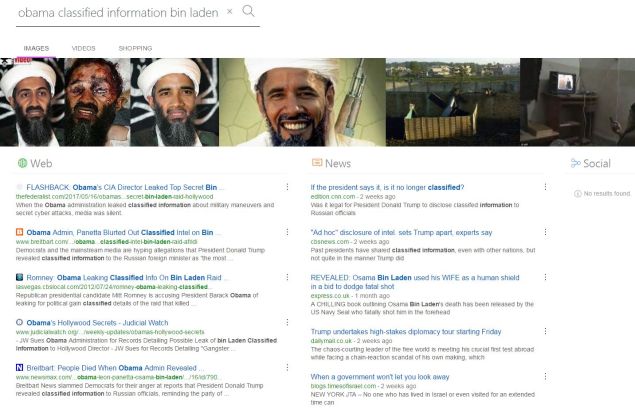Open more options for the CNN news result
The height and width of the screenshot is (409, 635).
(546, 187)
